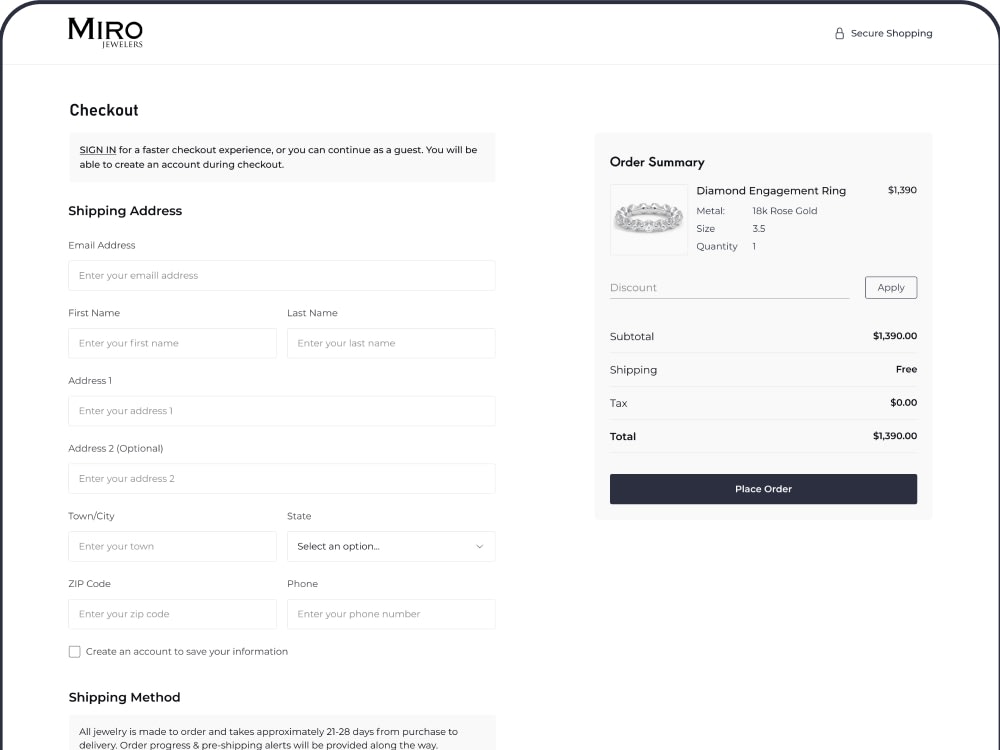Image resolution: width=1000 pixels, height=750 pixels.
Task: Select the Address 1 field
Action: point(282,411)
